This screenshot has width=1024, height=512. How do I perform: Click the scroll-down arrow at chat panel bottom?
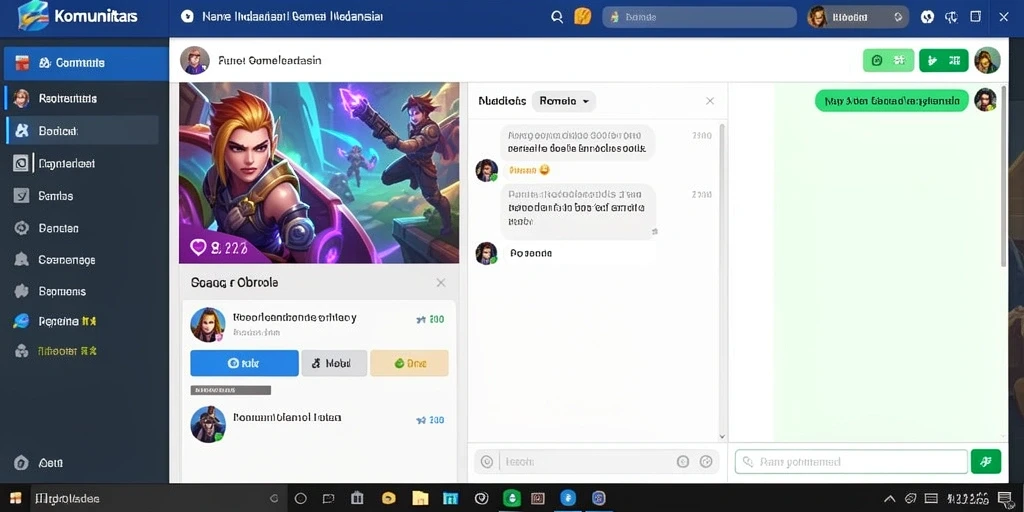click(x=722, y=436)
